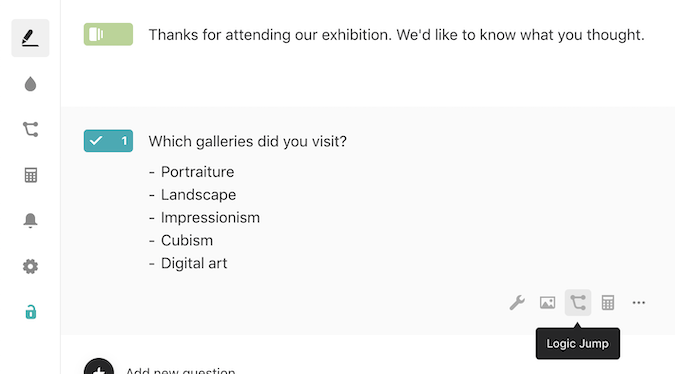
Task: Edit the "Which galleries did you visit?" question
Action: point(248,141)
